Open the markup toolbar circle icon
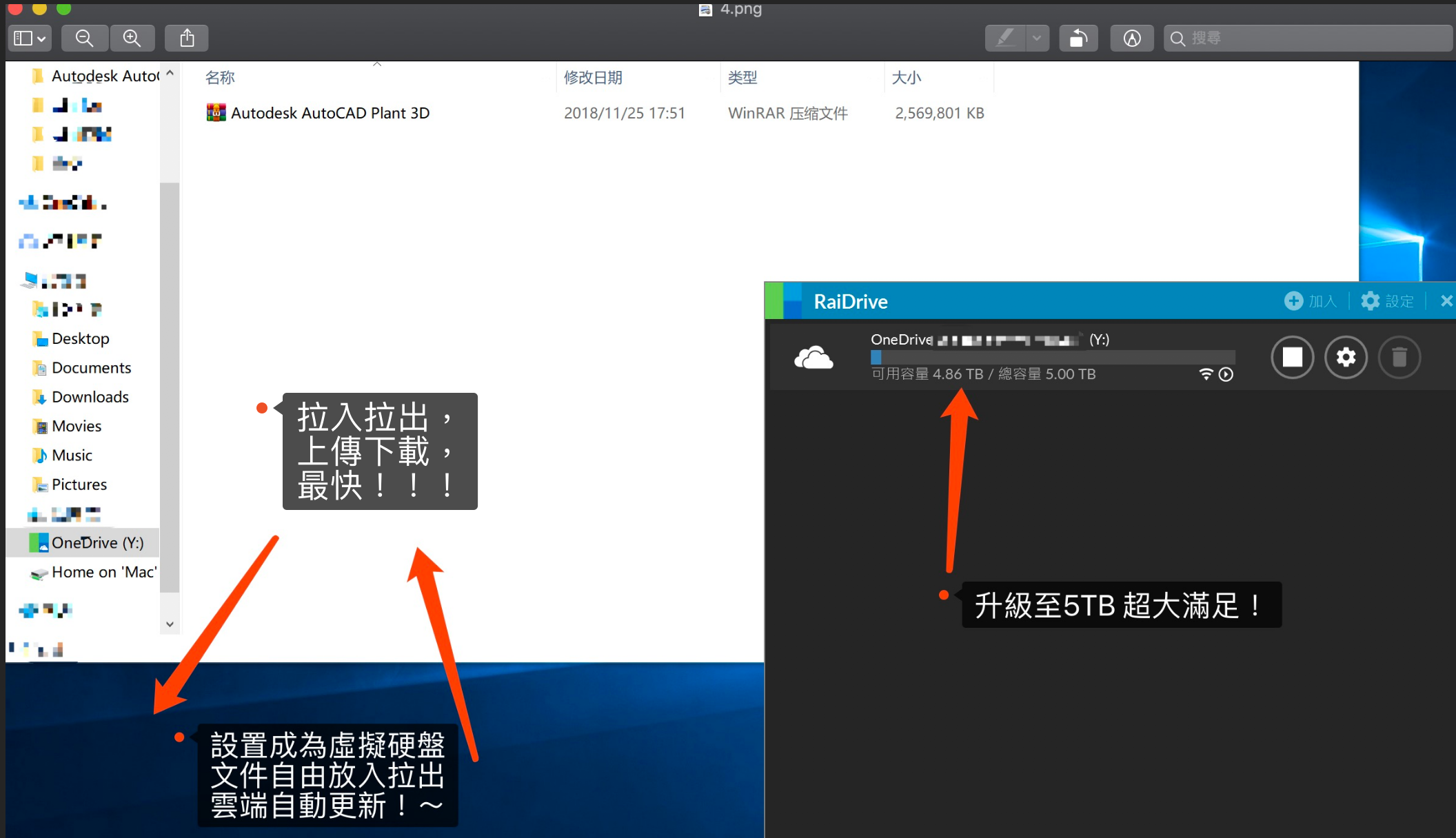This screenshot has width=1456, height=838. tap(1132, 39)
